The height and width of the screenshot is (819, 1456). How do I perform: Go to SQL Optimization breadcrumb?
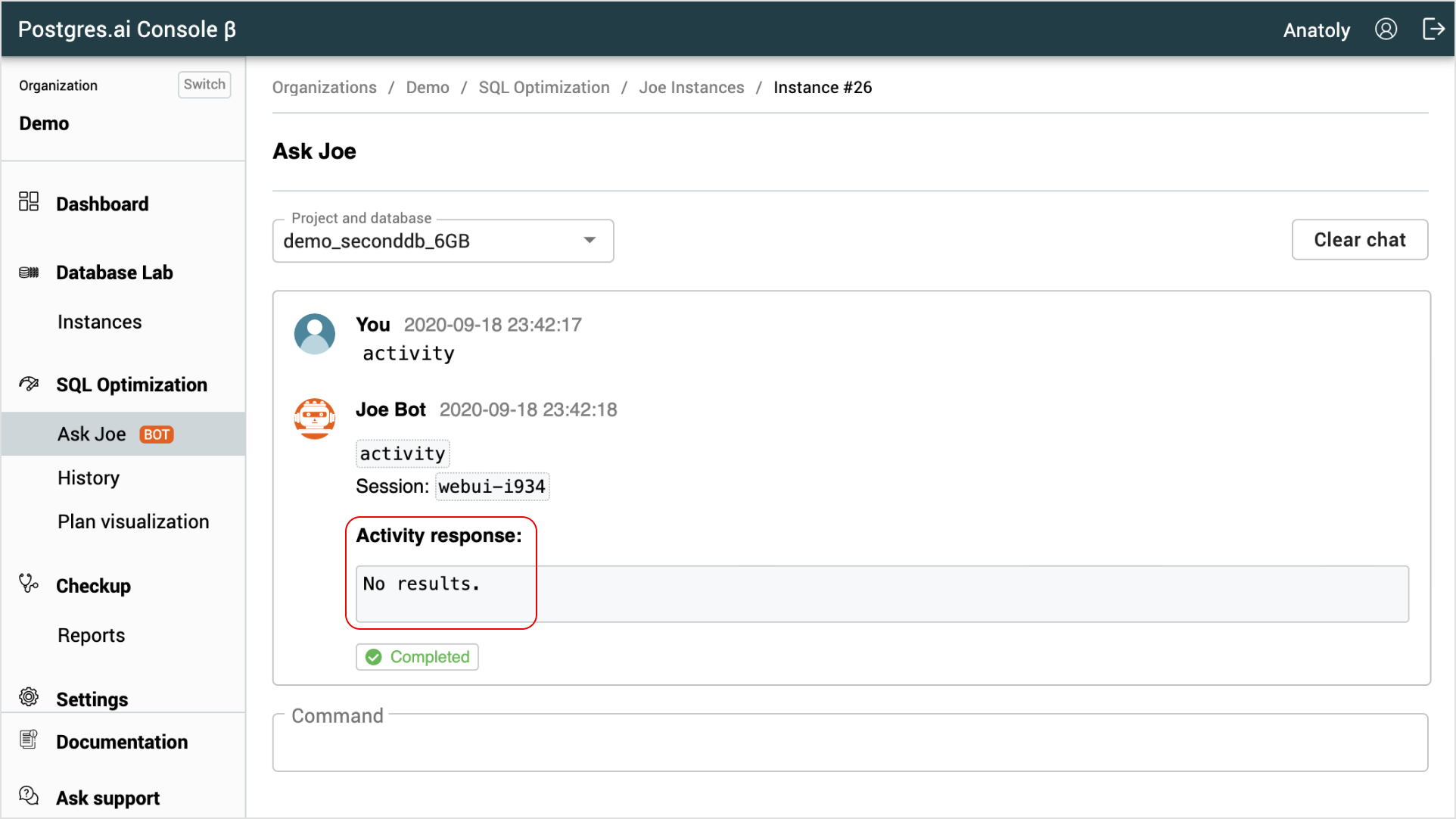point(544,87)
